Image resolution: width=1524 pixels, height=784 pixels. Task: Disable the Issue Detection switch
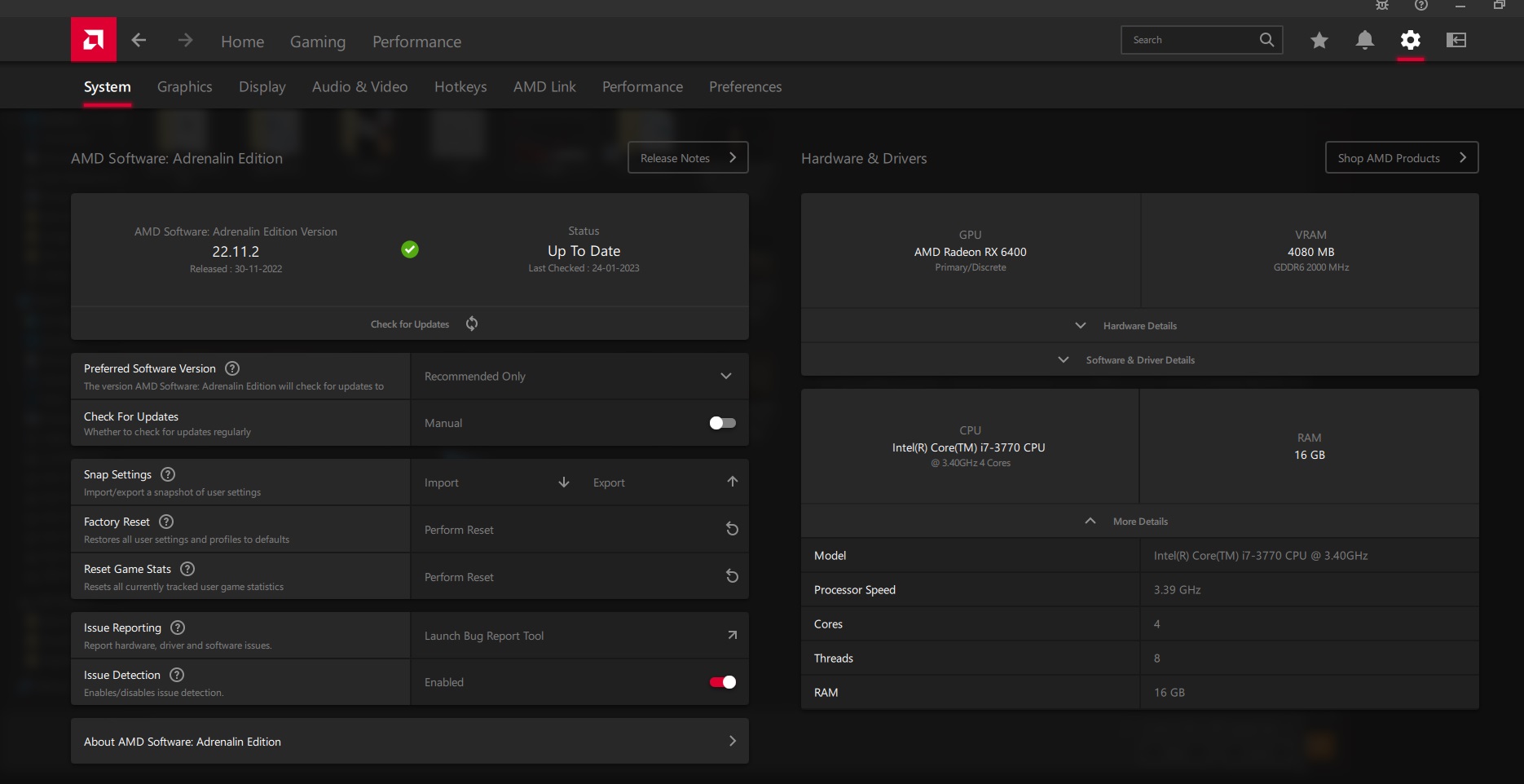click(x=723, y=682)
